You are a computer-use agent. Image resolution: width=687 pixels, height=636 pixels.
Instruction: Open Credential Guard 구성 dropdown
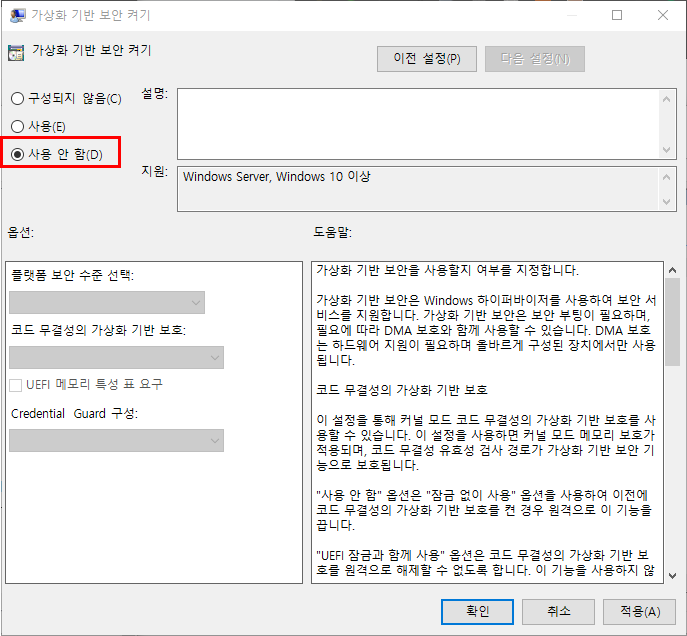click(x=116, y=440)
